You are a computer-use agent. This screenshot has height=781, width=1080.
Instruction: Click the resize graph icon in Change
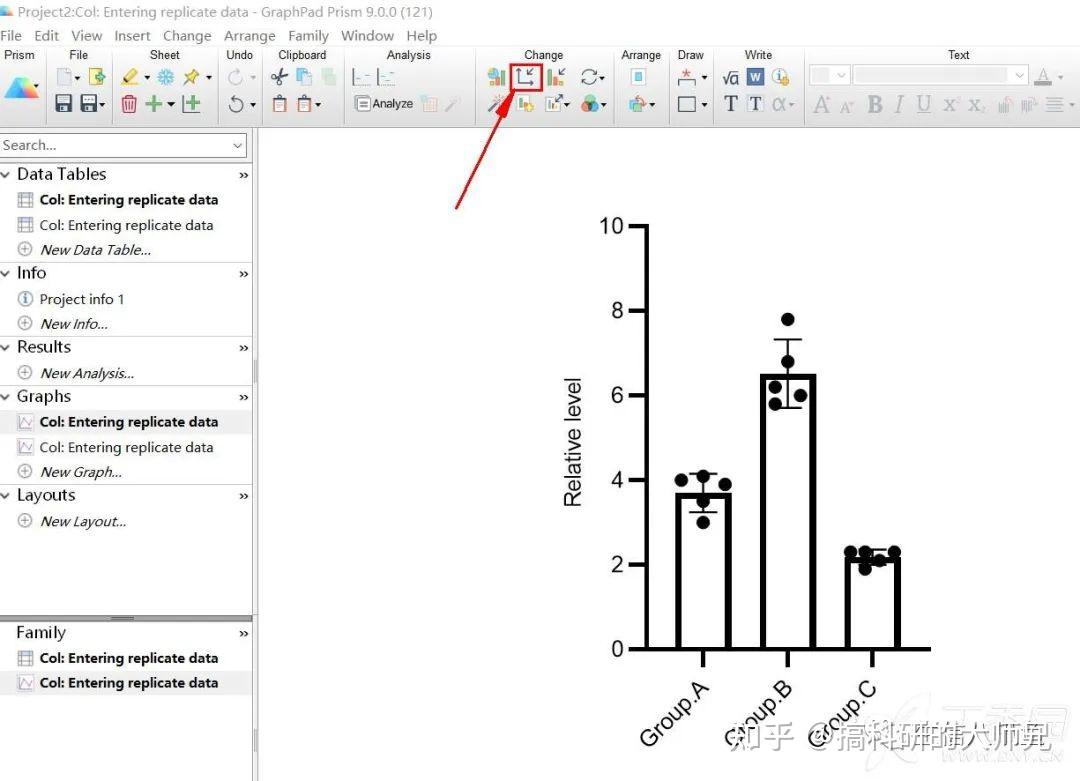coord(554,104)
